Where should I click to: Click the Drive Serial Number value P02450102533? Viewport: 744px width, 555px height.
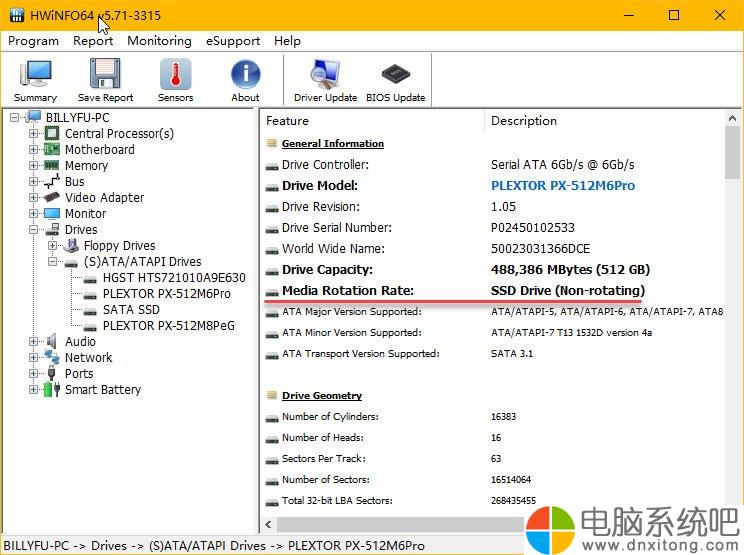click(532, 228)
